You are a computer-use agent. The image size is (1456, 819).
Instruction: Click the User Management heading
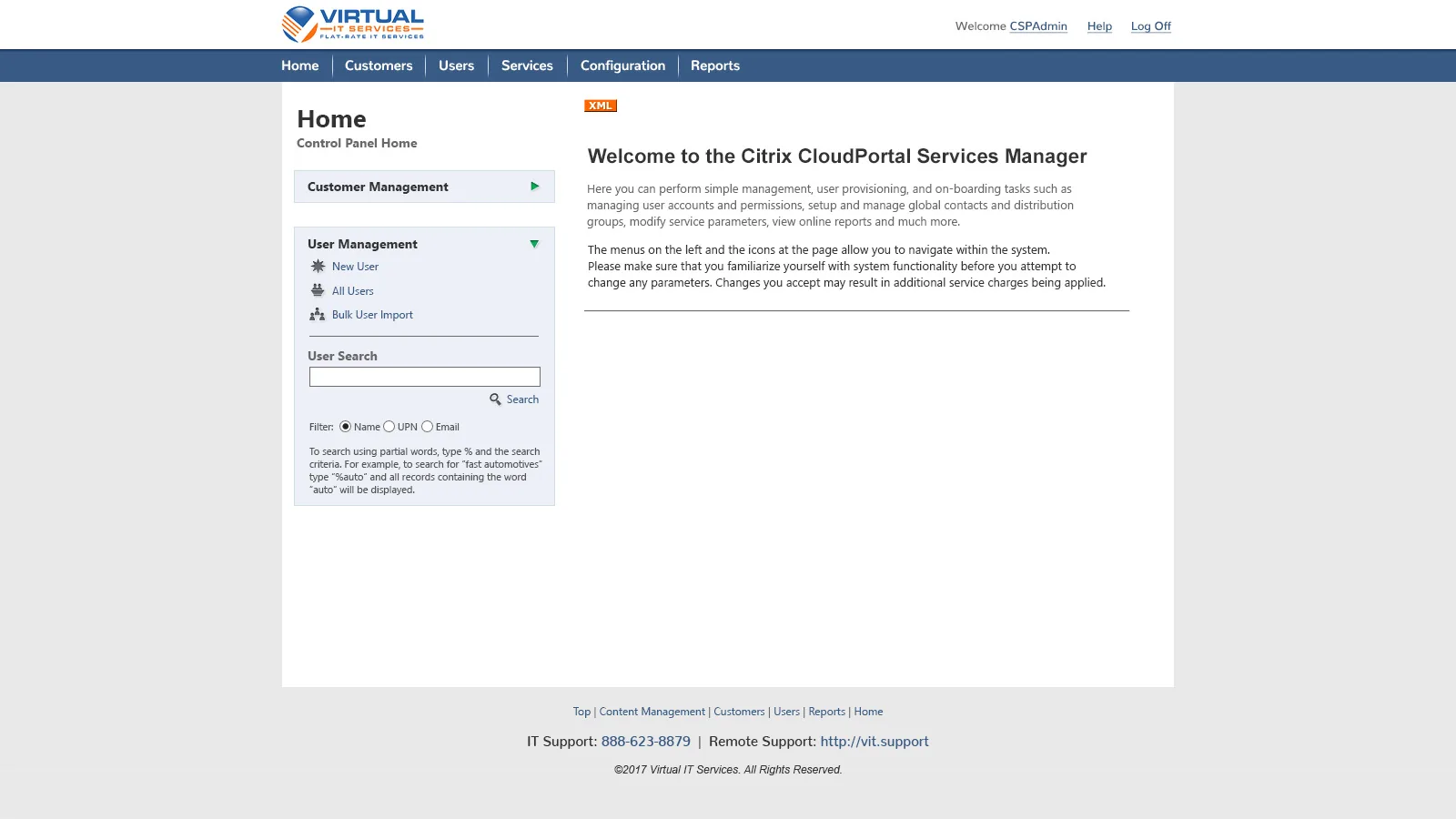coord(362,244)
